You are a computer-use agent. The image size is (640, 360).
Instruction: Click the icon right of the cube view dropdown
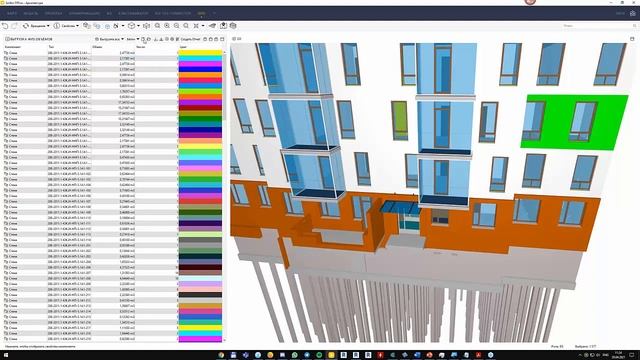tap(146, 26)
